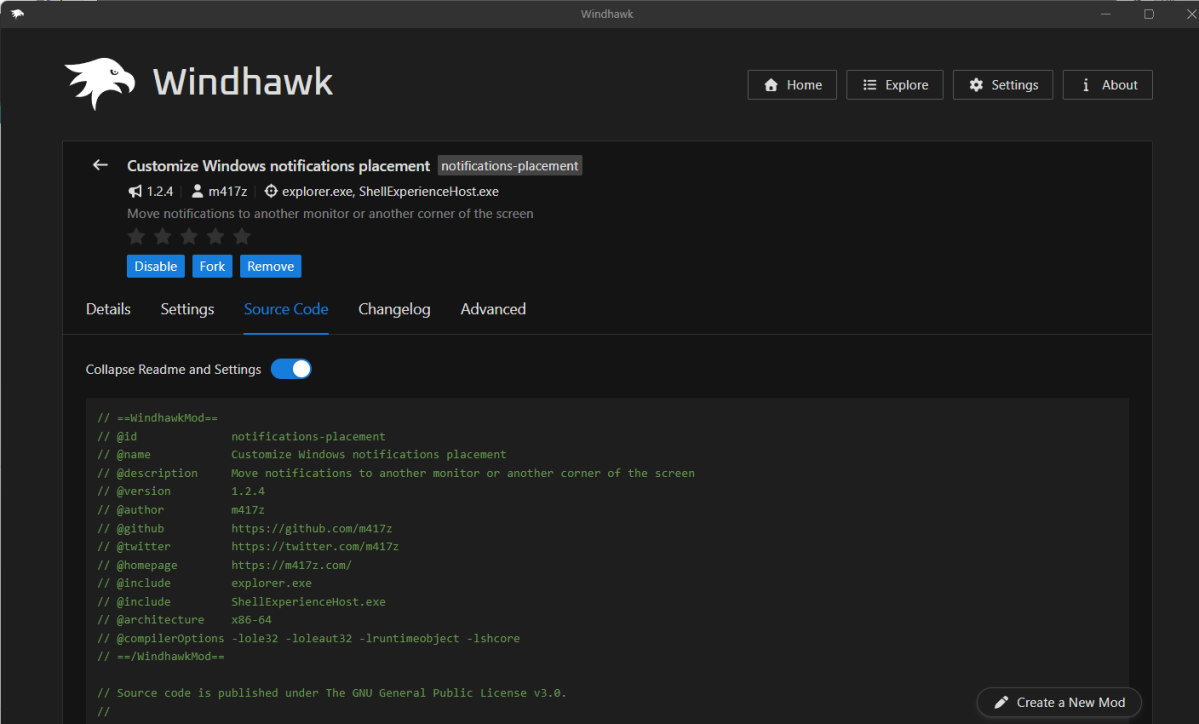
Task: Rate the mod two stars
Action: coord(163,236)
